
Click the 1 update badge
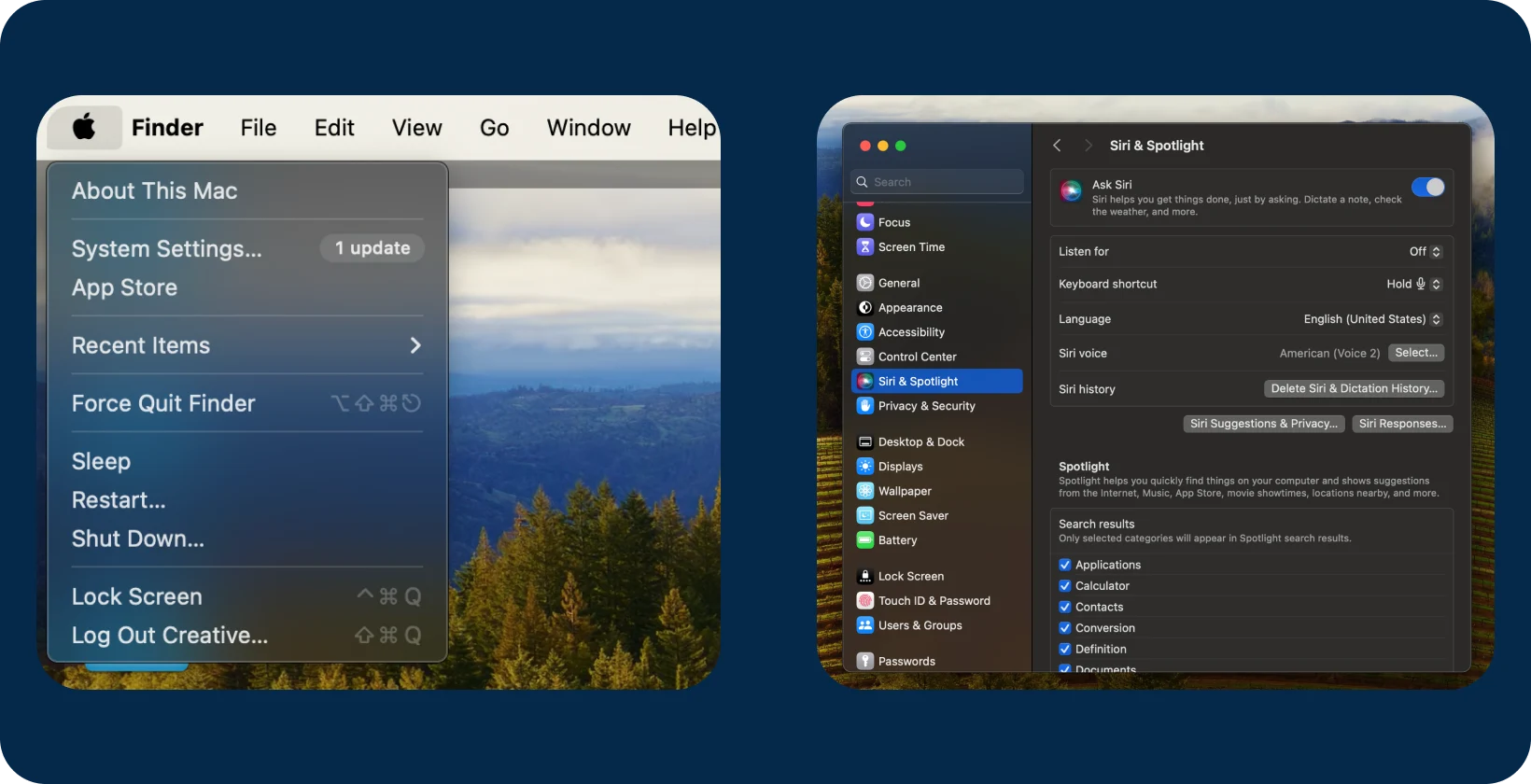coord(372,248)
